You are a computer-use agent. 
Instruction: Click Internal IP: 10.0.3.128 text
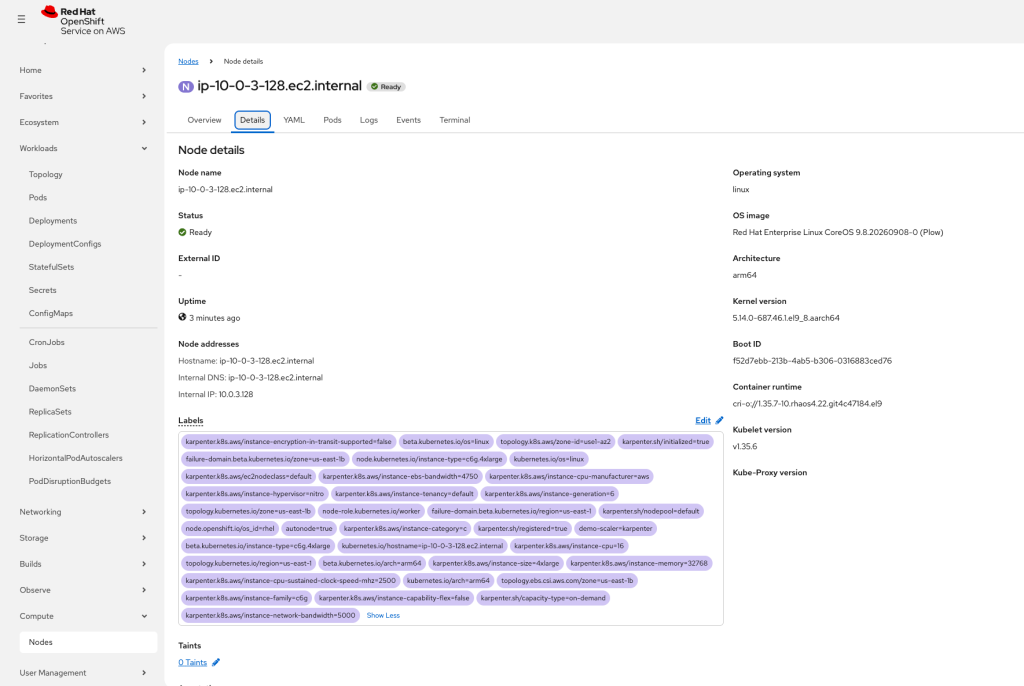216,395
